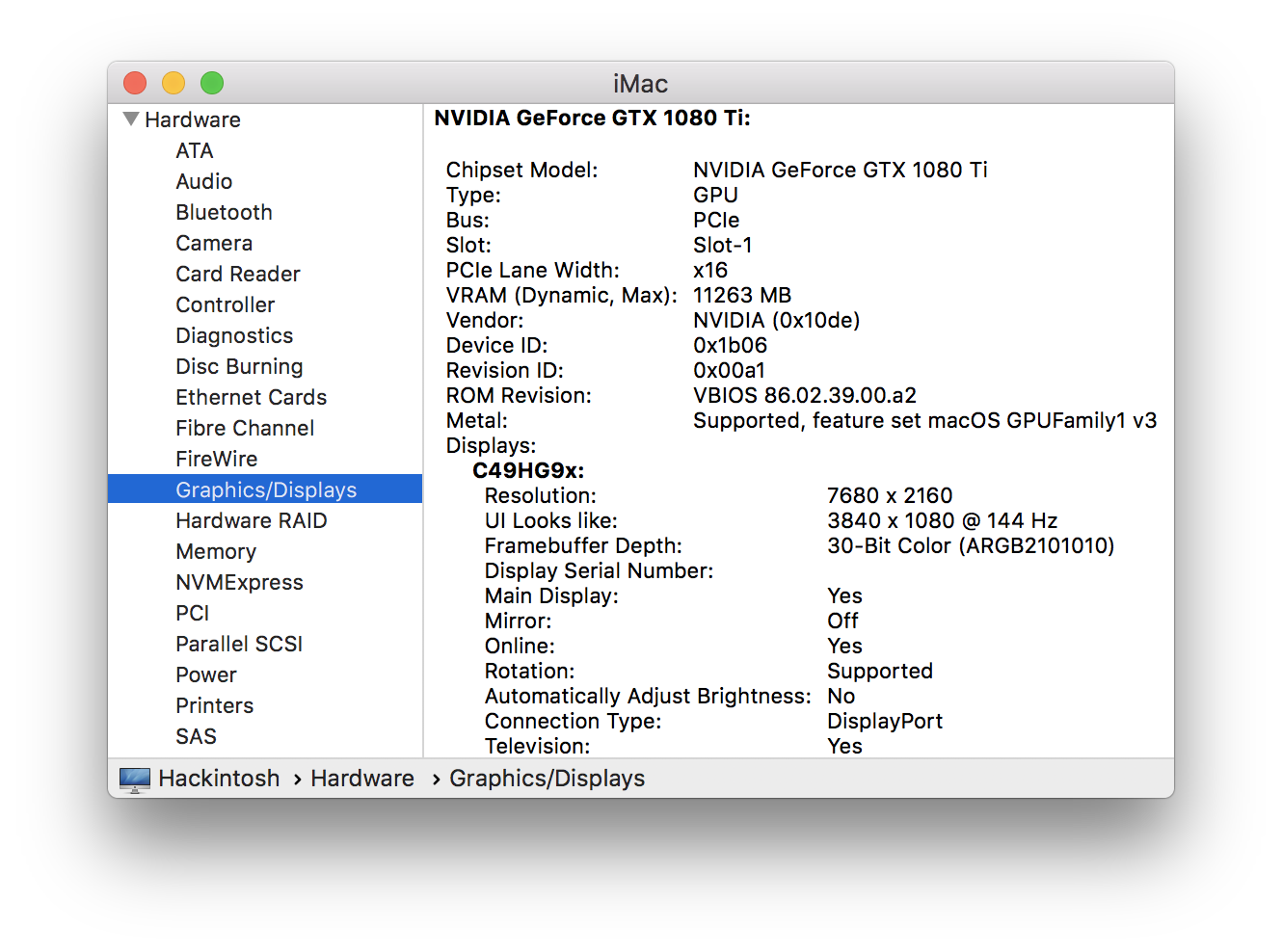The image size is (1282, 952).
Task: Open the Camera section
Action: coord(214,243)
